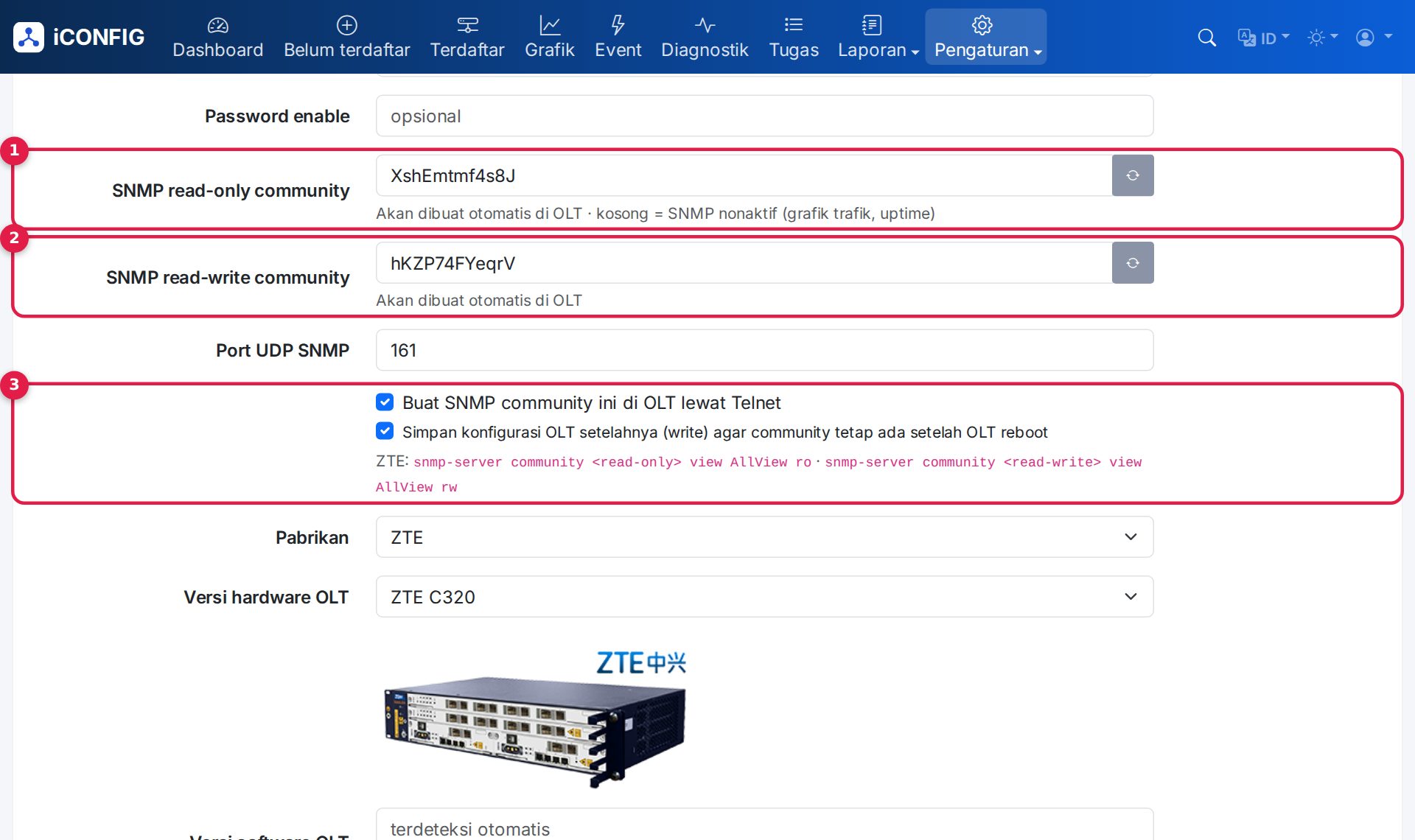Click the iCONFIG logo icon
Image resolution: width=1415 pixels, height=840 pixels.
coord(29,37)
